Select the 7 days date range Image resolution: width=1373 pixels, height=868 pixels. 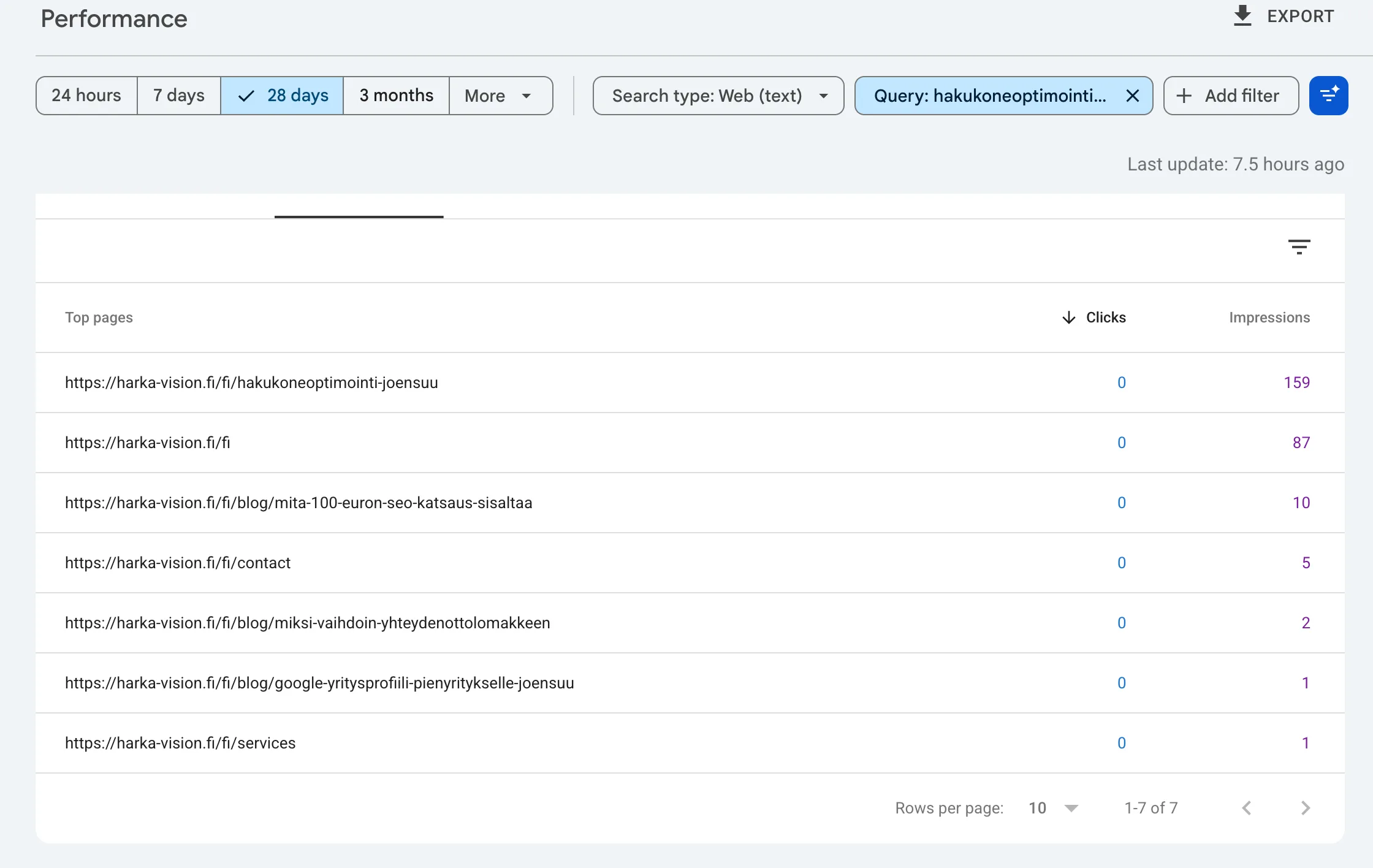coord(179,96)
